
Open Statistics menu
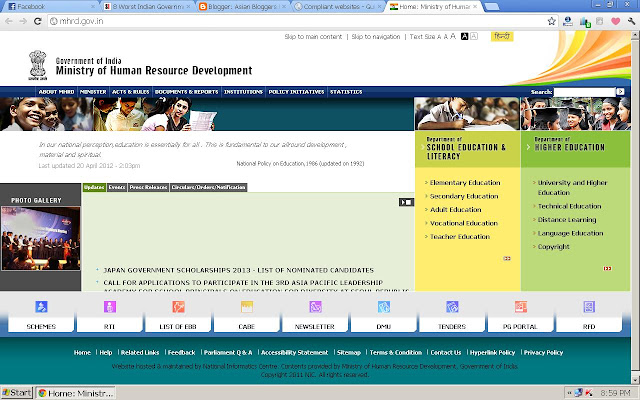(x=346, y=92)
